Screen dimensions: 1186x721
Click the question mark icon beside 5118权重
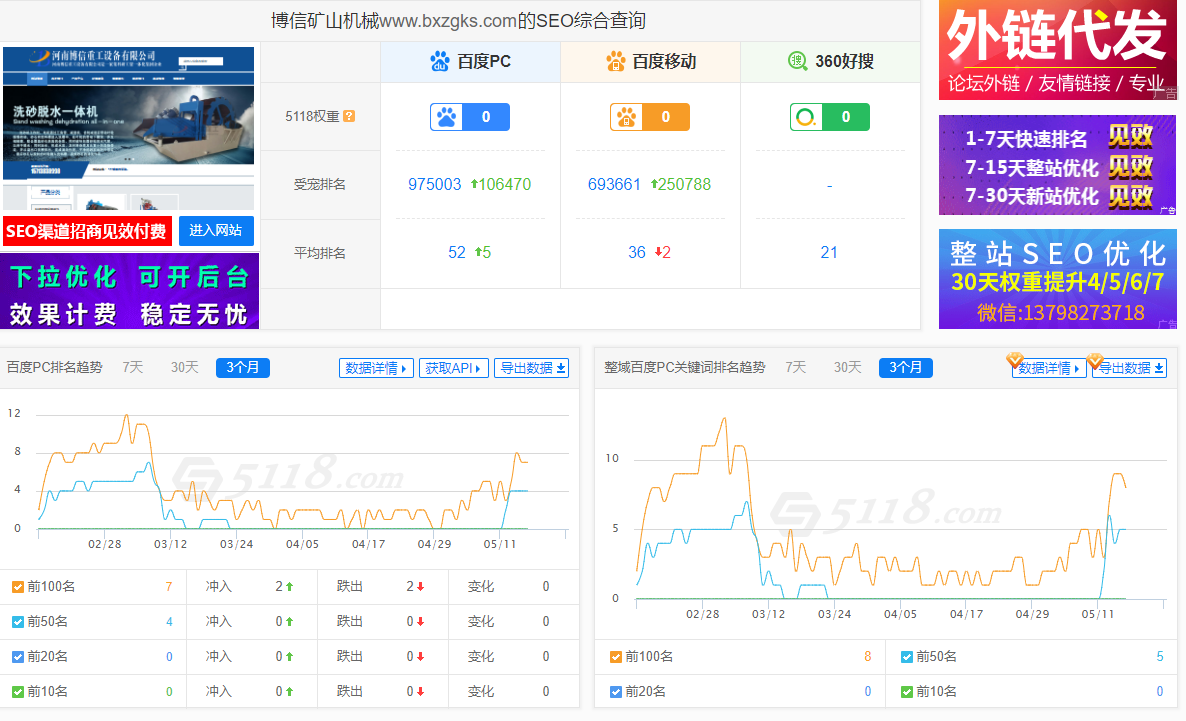349,116
